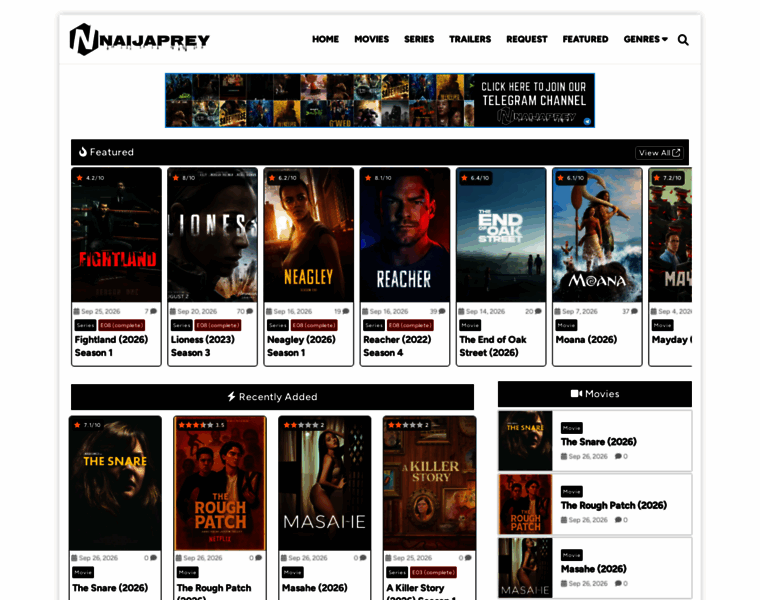Click the Telegram channel banner

[380, 100]
